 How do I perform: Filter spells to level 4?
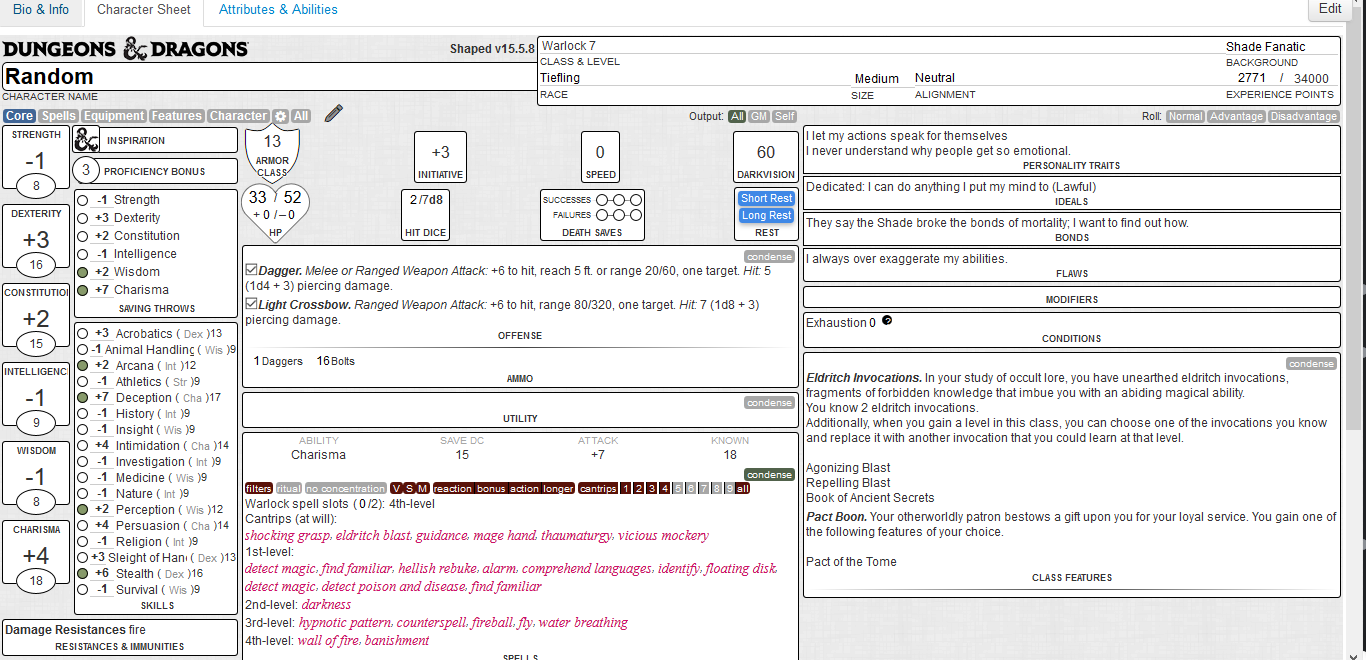tap(664, 489)
